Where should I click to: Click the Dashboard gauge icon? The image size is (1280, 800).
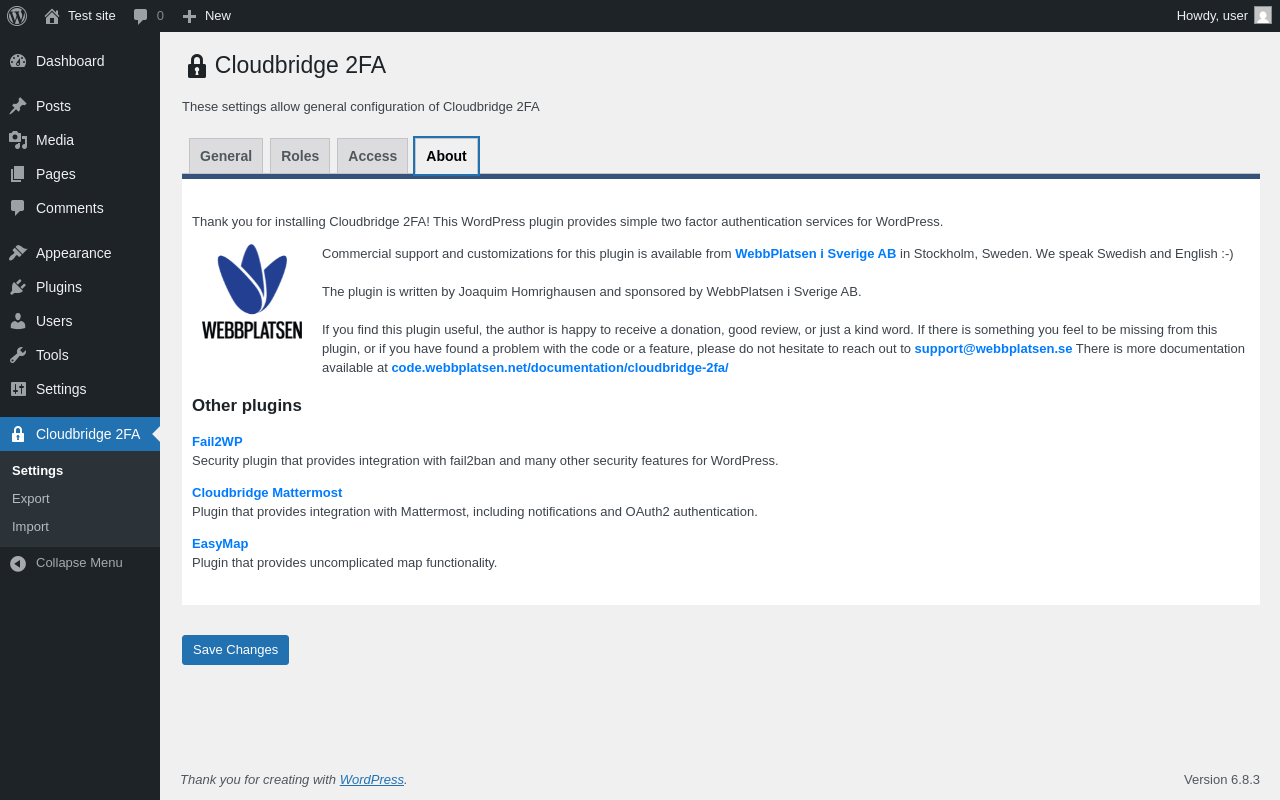(18, 61)
